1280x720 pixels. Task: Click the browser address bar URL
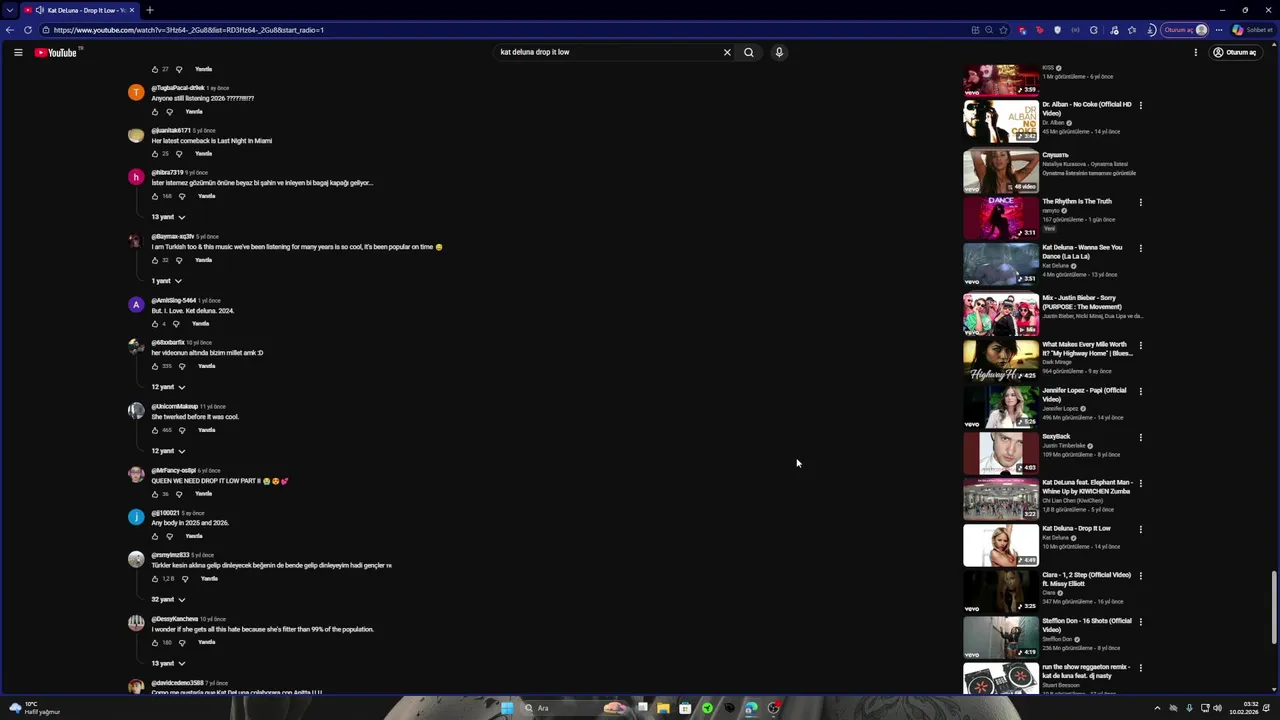click(x=189, y=30)
